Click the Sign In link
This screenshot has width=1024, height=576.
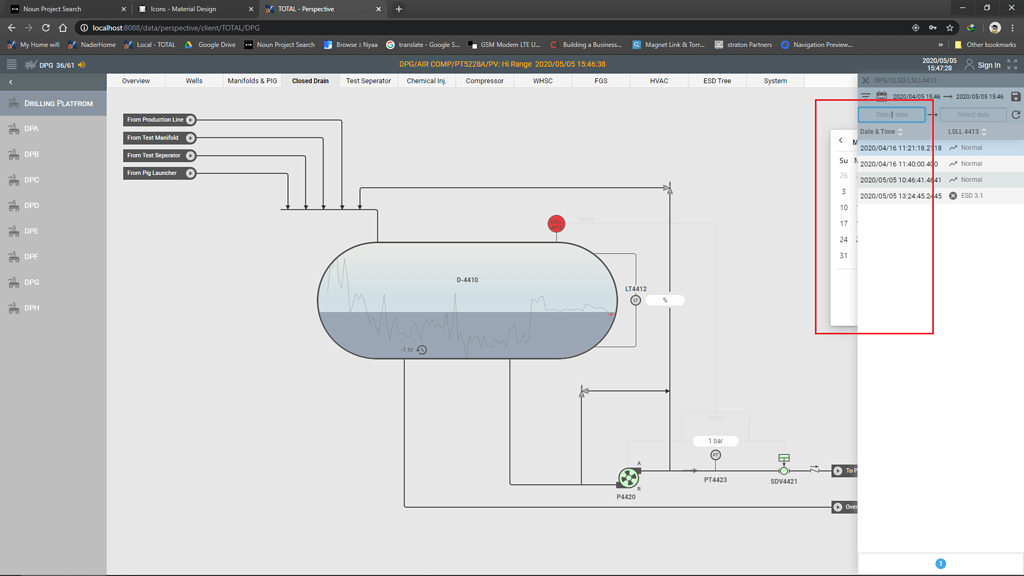coord(988,65)
